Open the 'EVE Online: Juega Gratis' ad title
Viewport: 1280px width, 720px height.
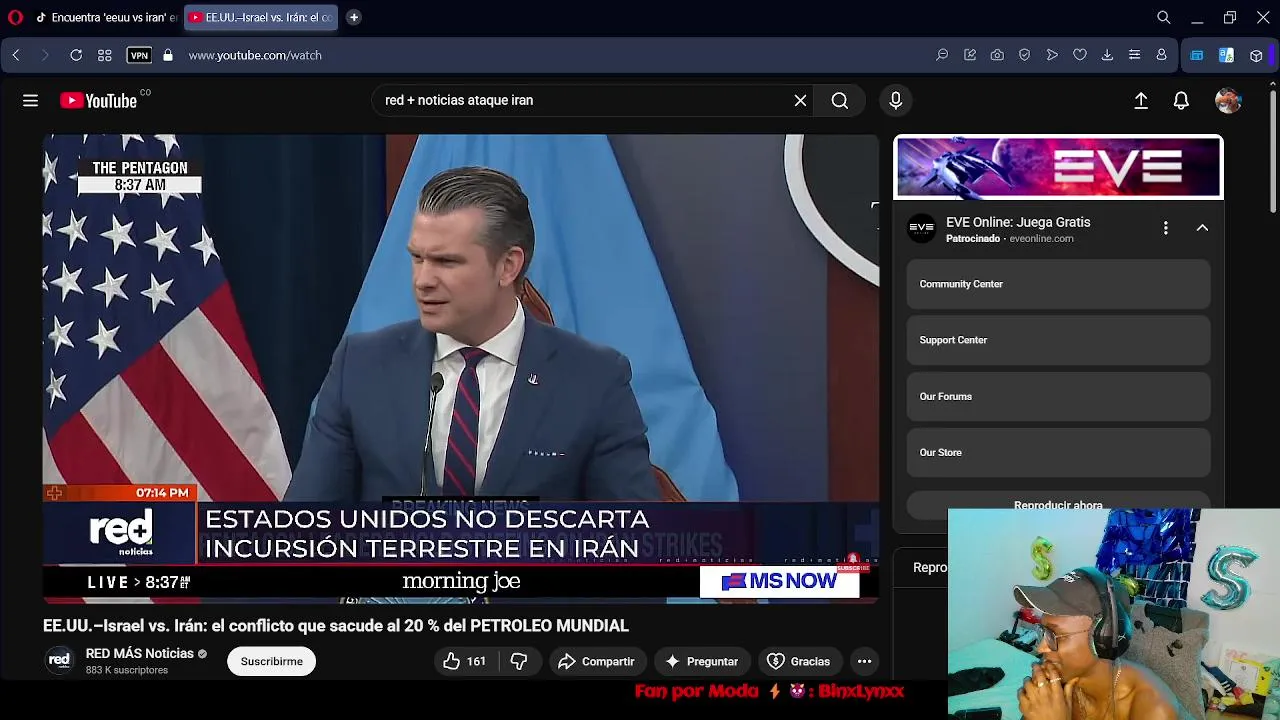(x=1018, y=222)
